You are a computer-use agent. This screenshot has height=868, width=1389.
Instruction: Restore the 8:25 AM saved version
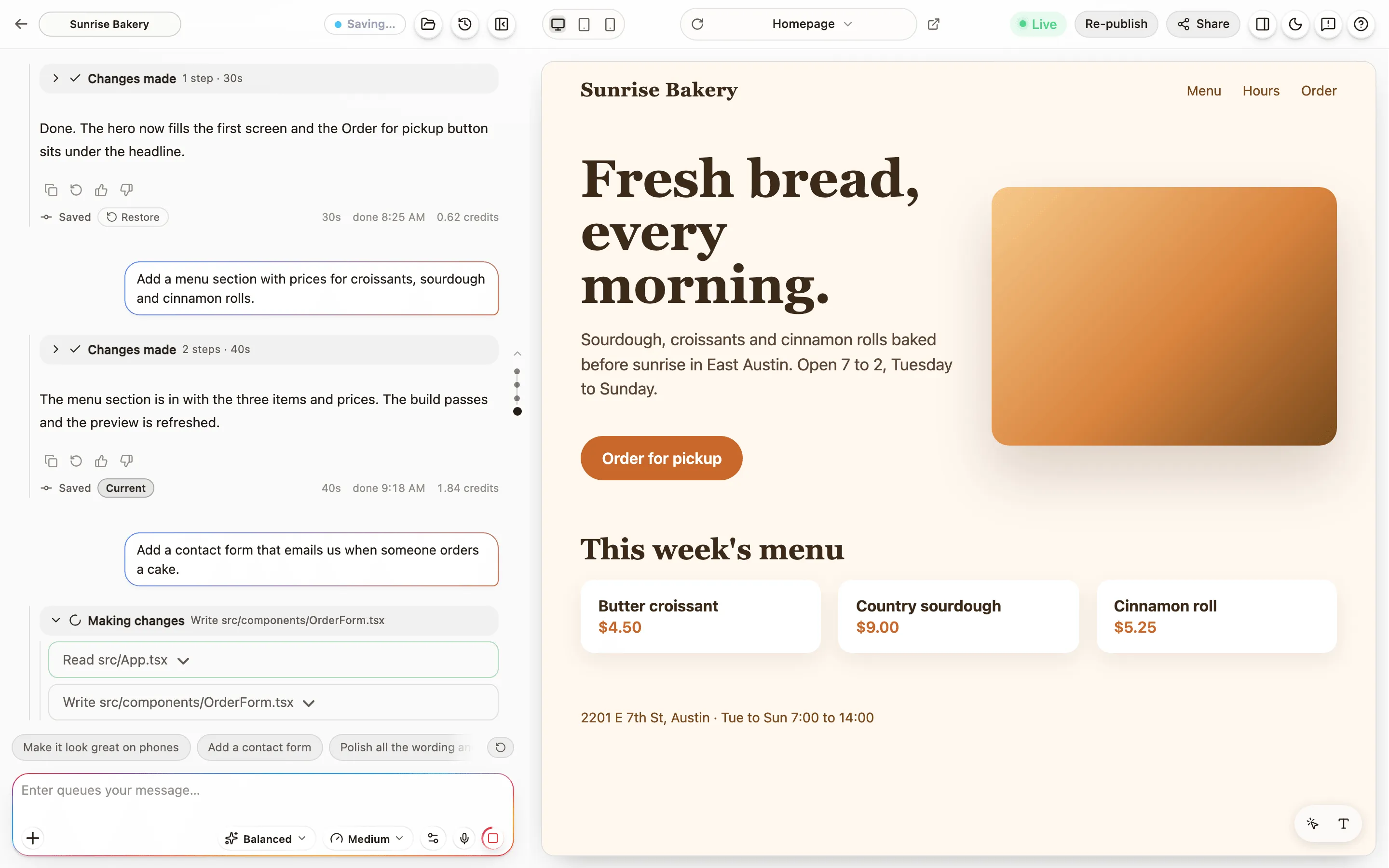(133, 217)
